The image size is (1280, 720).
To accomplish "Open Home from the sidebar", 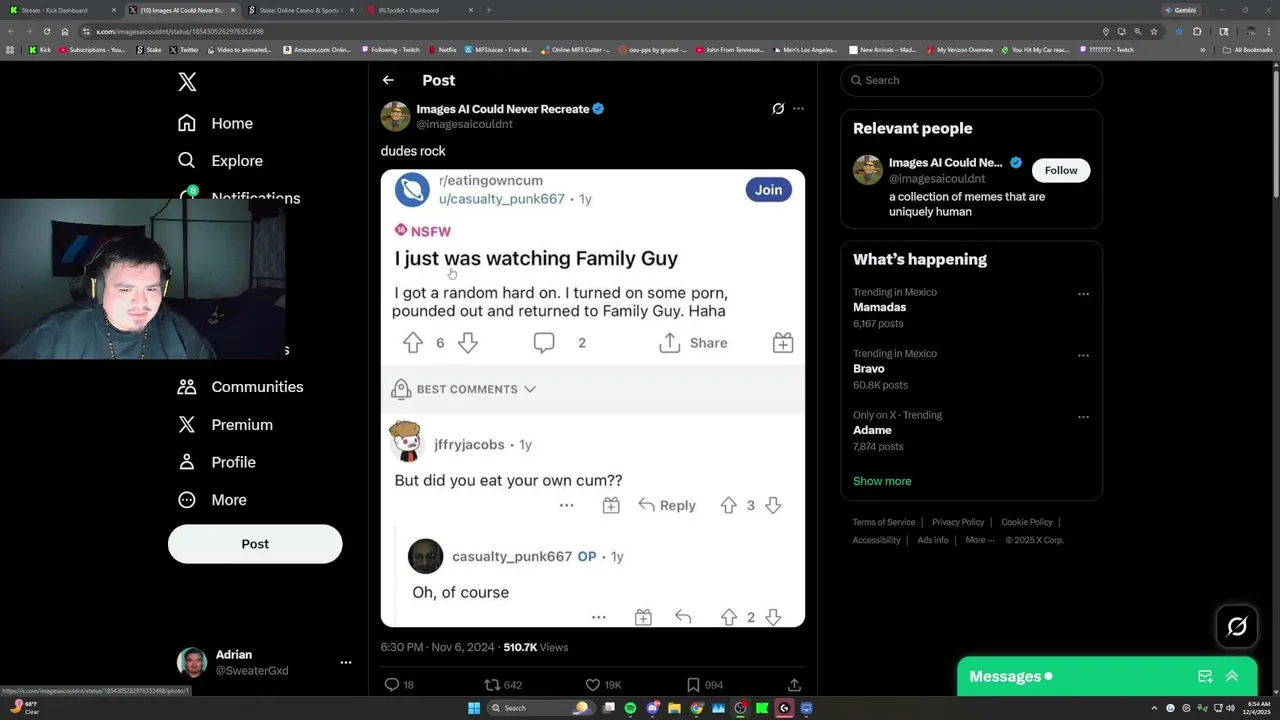I will 215,123.
